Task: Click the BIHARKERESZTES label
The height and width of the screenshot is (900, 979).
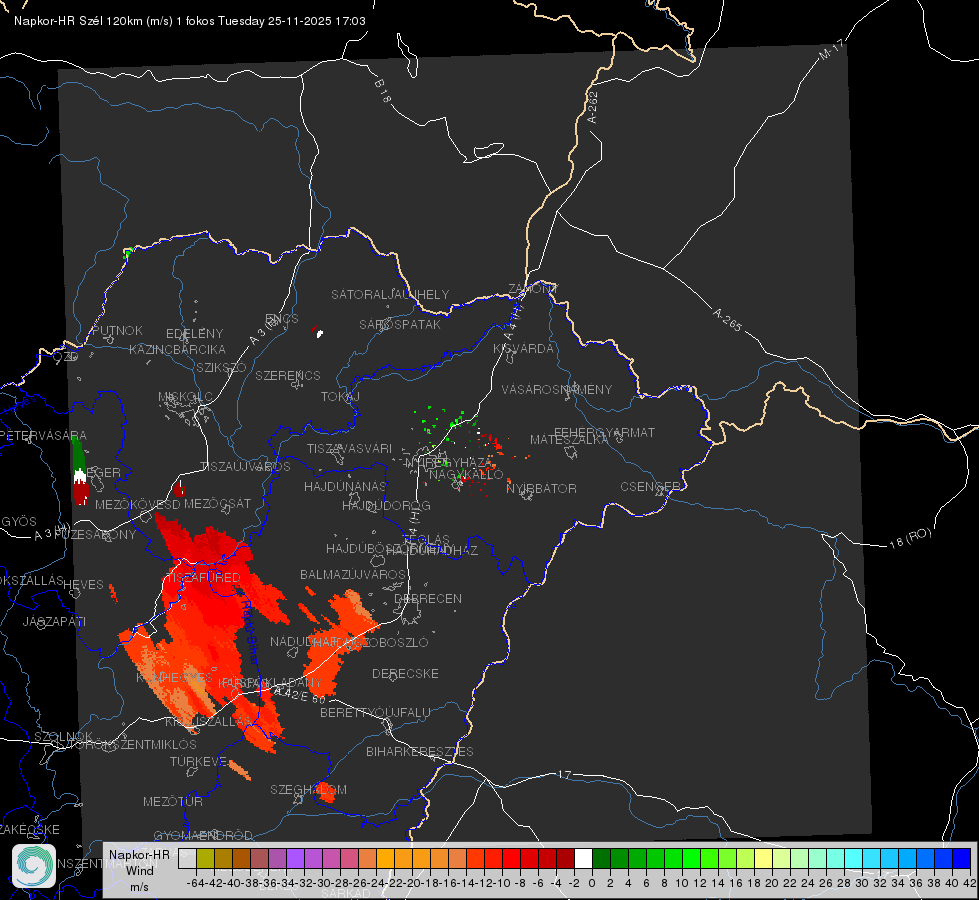Action: coord(420,751)
